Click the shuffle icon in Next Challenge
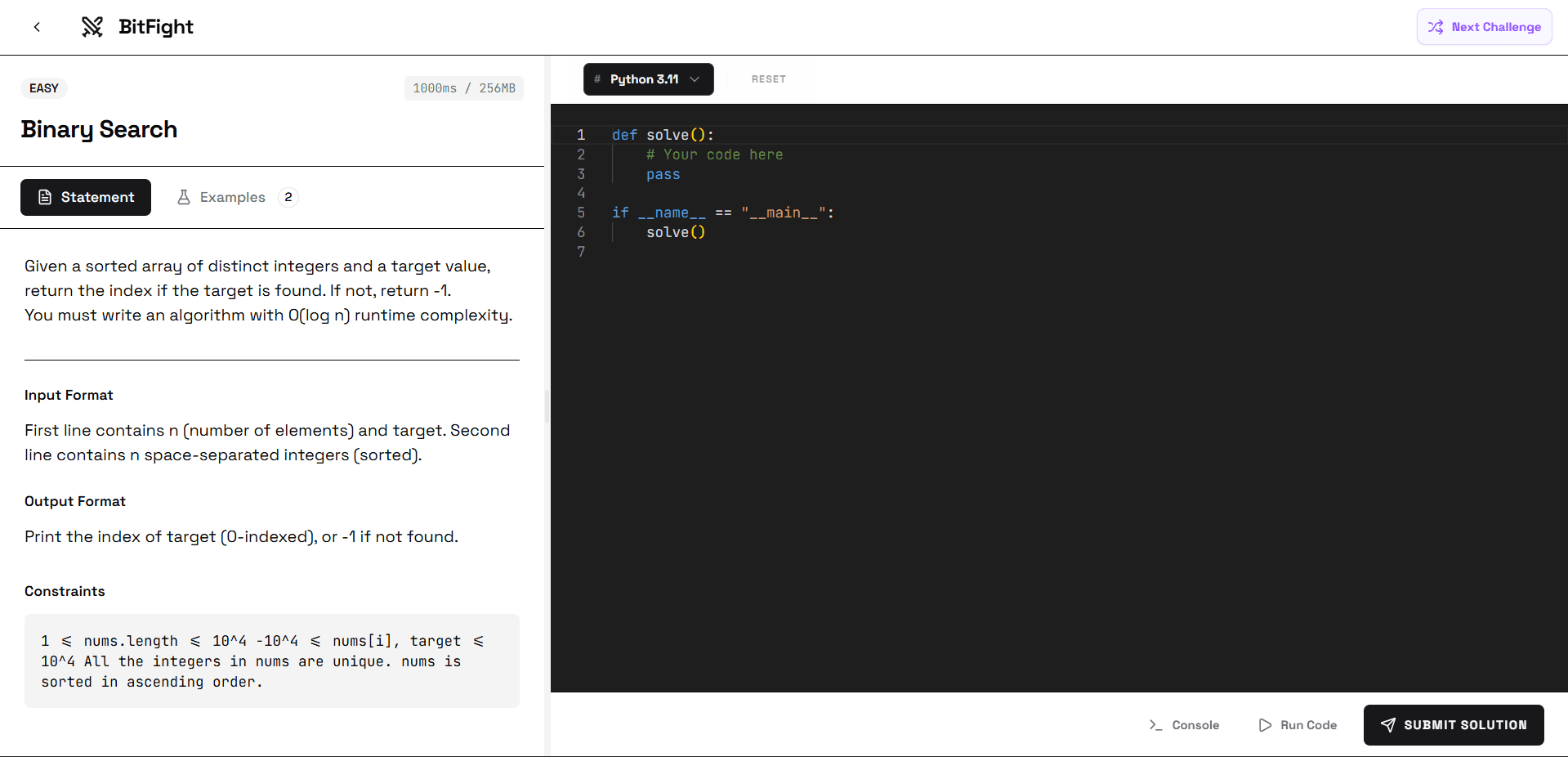 [1435, 27]
